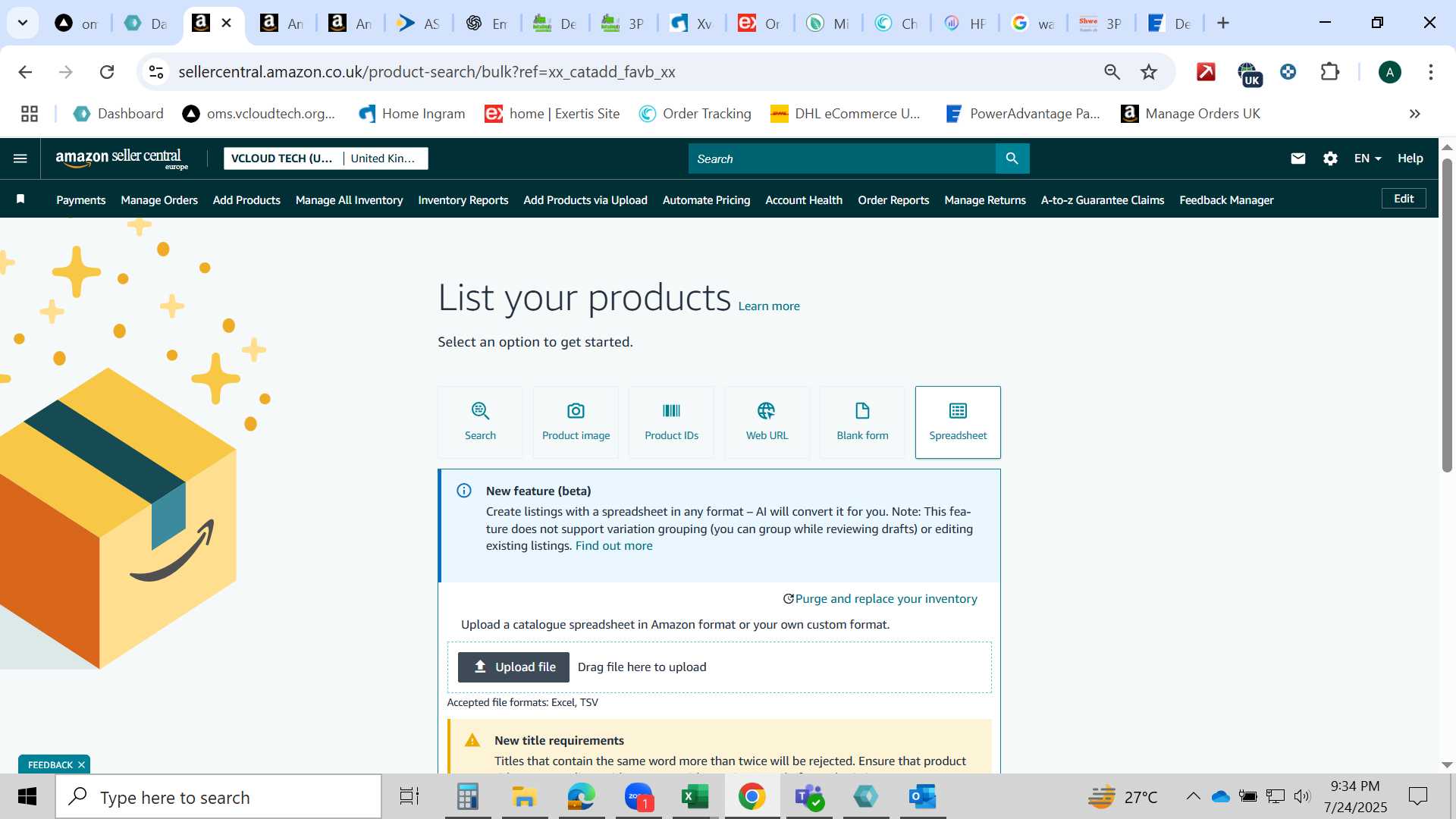1456x819 pixels.
Task: Open Manage All Inventory
Action: pyautogui.click(x=349, y=200)
